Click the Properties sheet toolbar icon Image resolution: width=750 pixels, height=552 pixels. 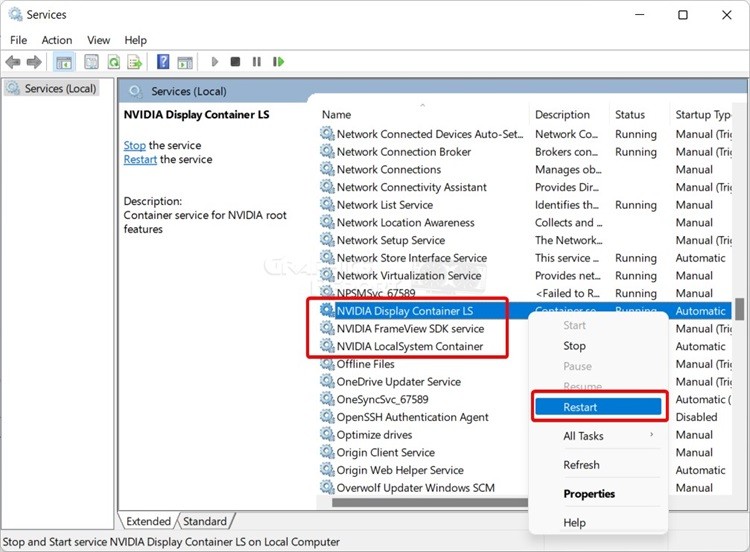coord(91,62)
